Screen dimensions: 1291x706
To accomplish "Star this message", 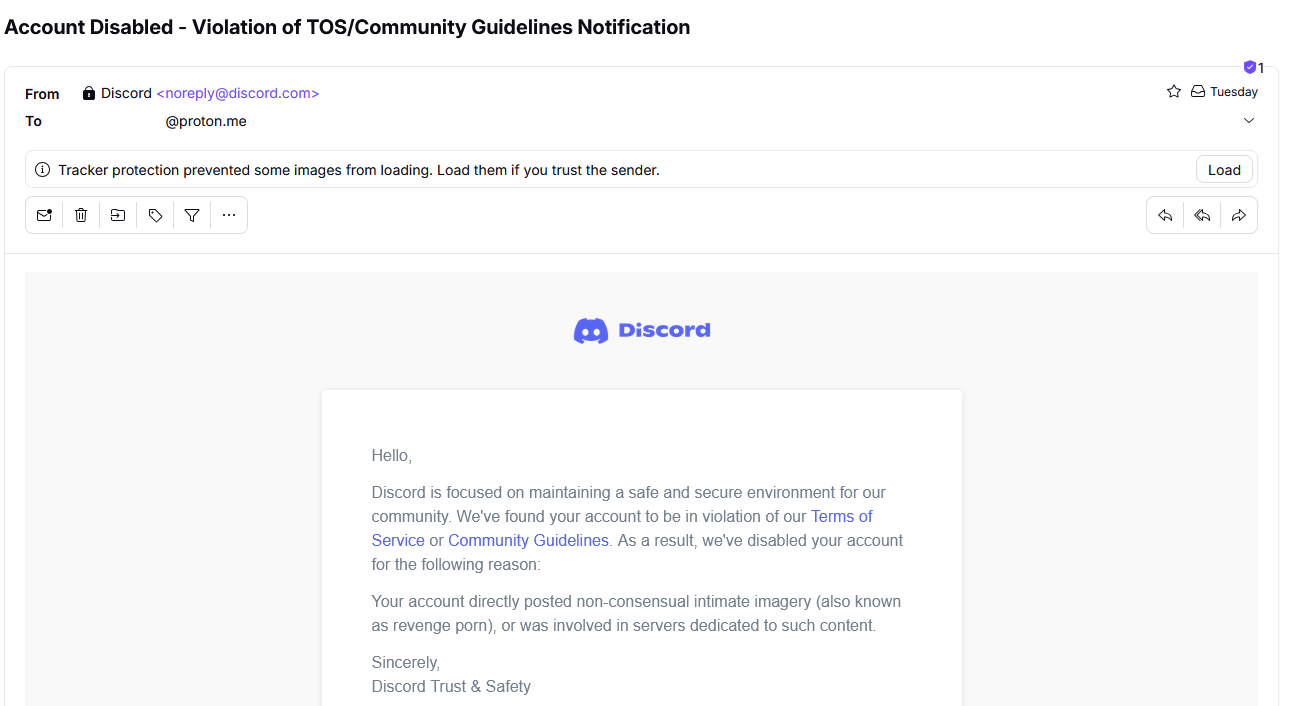I will pyautogui.click(x=1174, y=92).
